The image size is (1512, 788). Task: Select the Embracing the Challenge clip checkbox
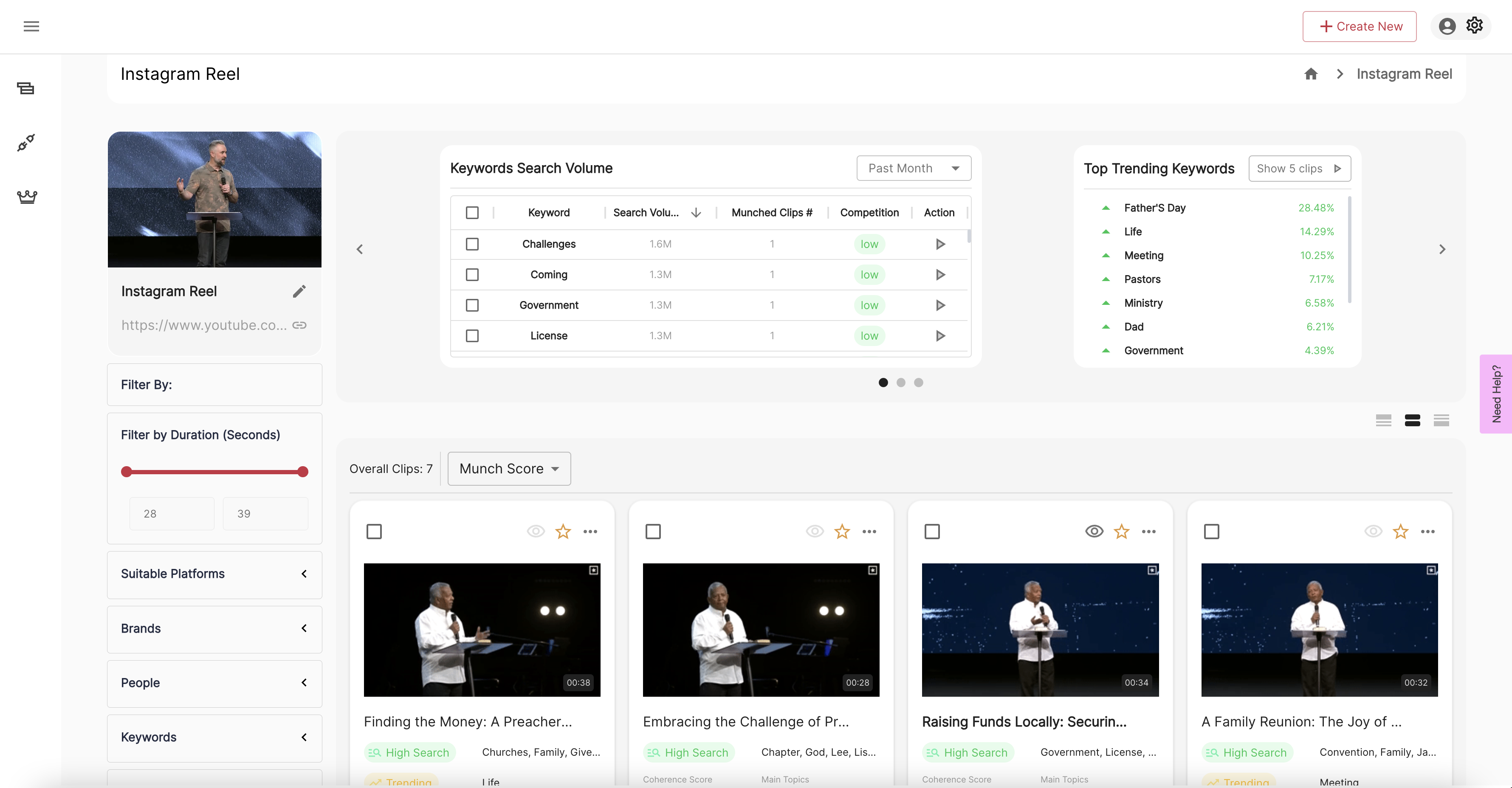653,532
